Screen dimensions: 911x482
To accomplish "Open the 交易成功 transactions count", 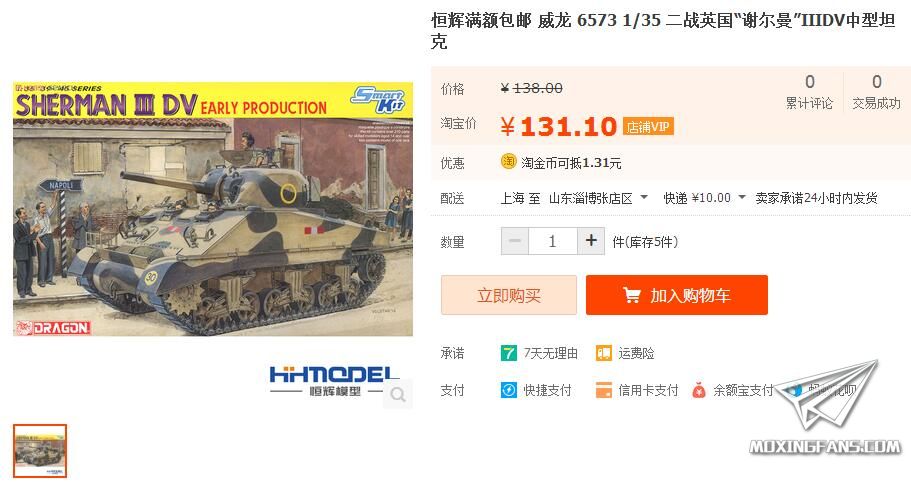I will 876,92.
